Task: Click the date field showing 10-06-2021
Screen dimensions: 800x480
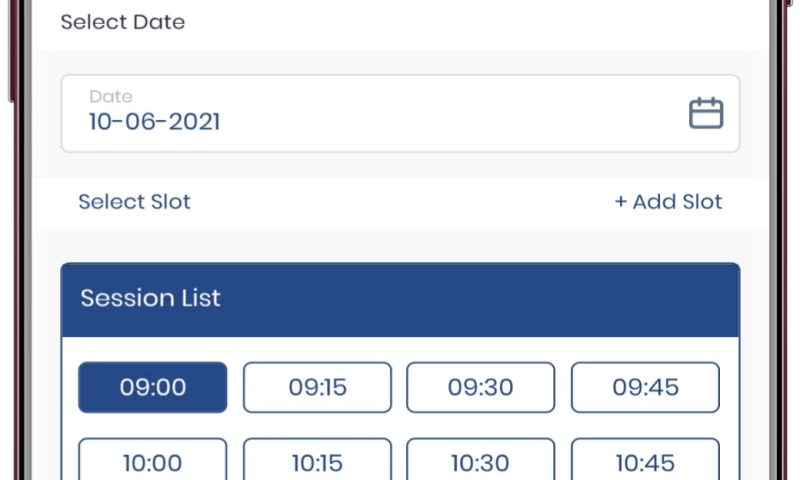Action: tap(400, 113)
